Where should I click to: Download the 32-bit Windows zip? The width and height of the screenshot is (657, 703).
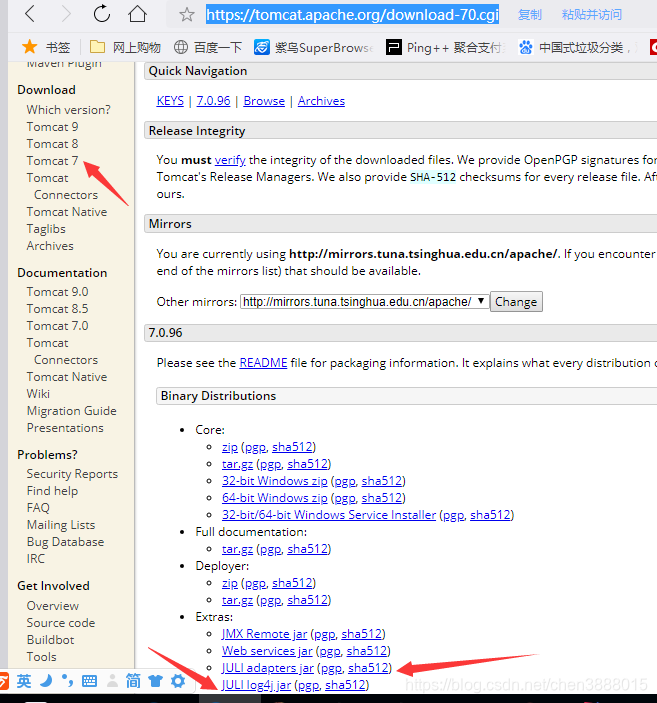point(274,481)
